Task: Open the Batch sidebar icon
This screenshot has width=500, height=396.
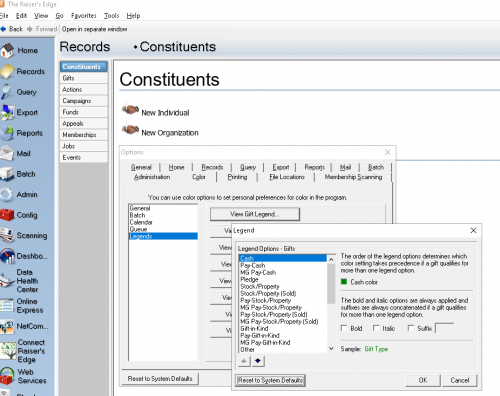Action: click(7, 174)
